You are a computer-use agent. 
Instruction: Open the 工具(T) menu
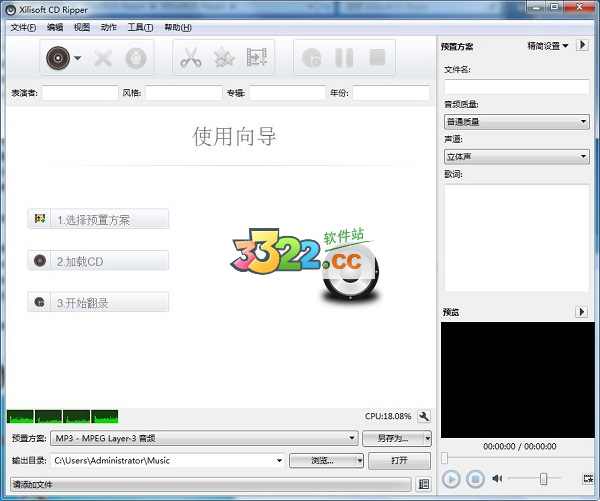140,28
